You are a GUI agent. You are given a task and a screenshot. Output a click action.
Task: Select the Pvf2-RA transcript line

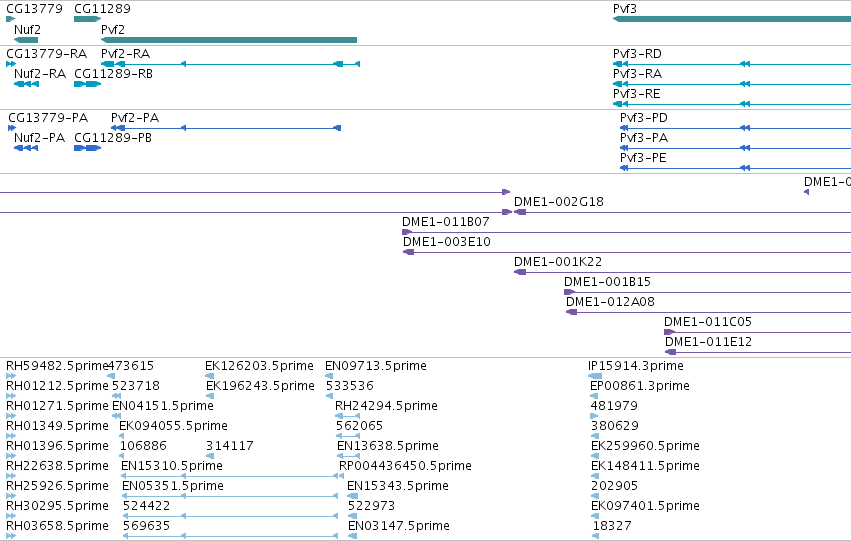[231, 64]
